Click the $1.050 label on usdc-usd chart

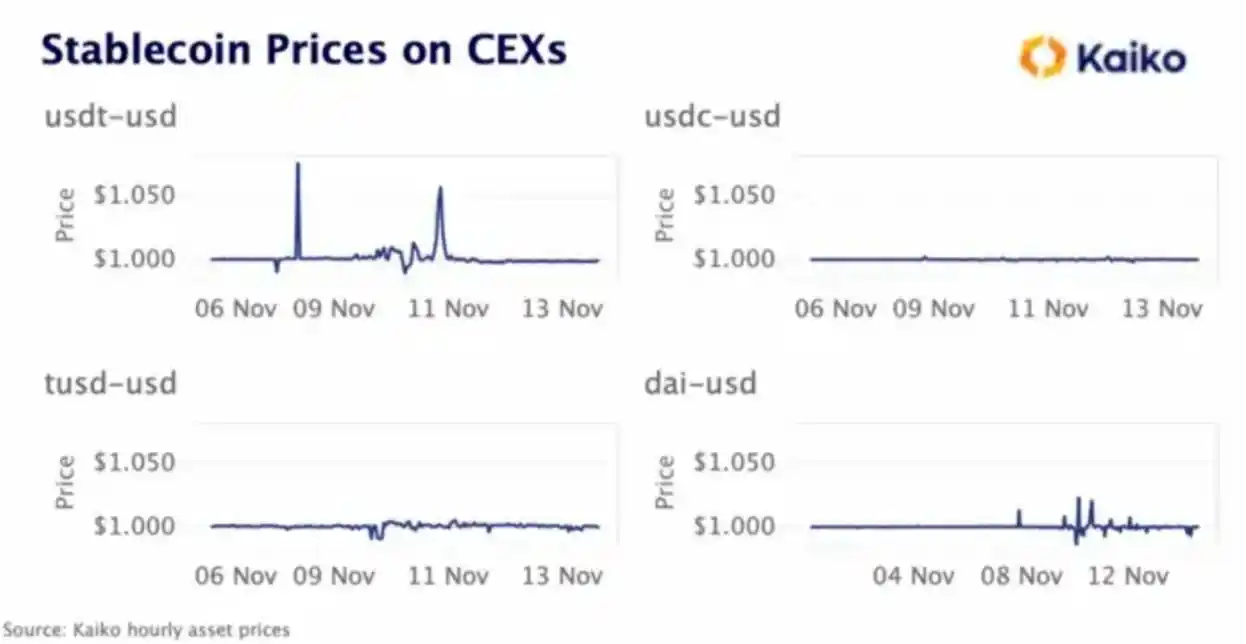pyautogui.click(x=734, y=195)
